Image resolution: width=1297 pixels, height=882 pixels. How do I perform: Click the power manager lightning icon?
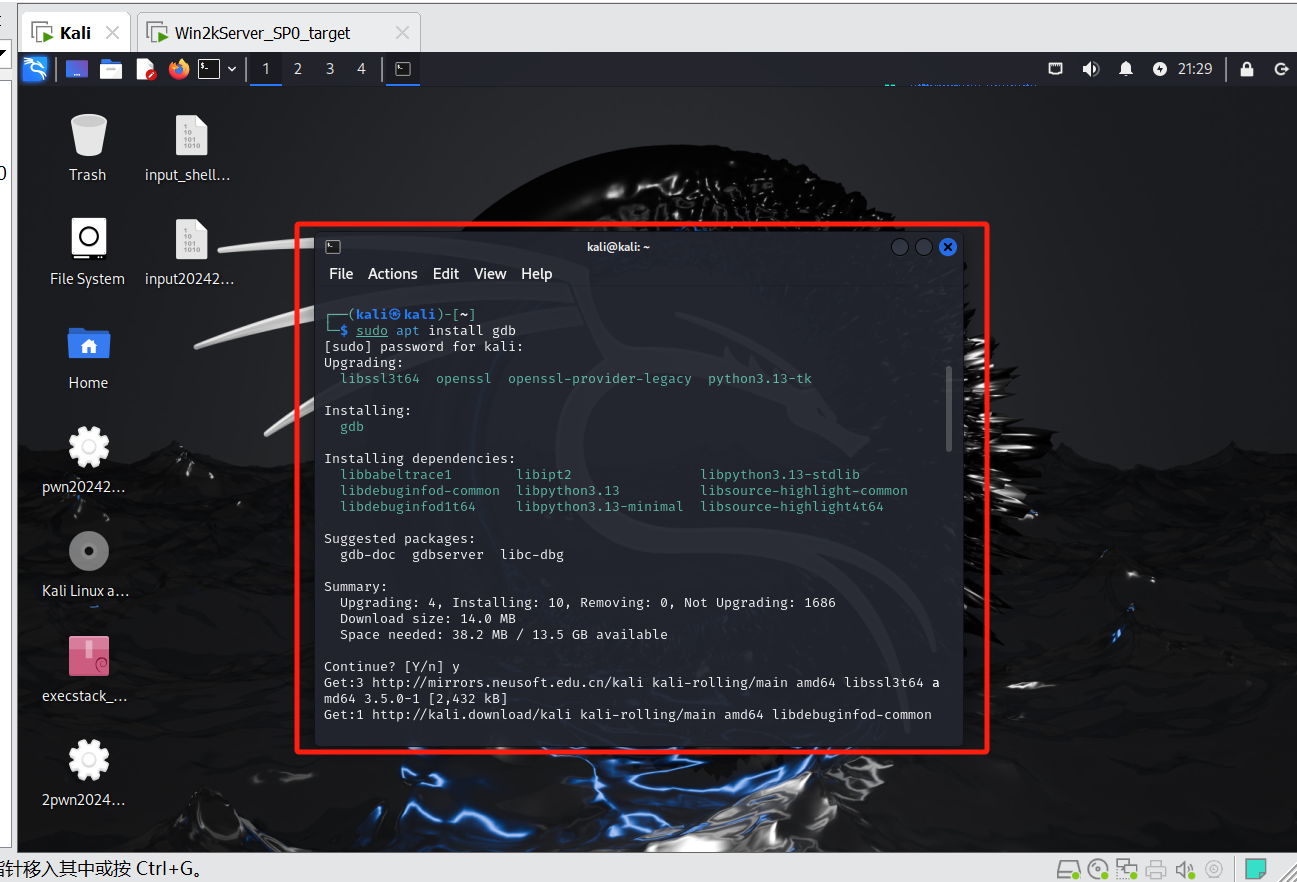tap(1160, 69)
